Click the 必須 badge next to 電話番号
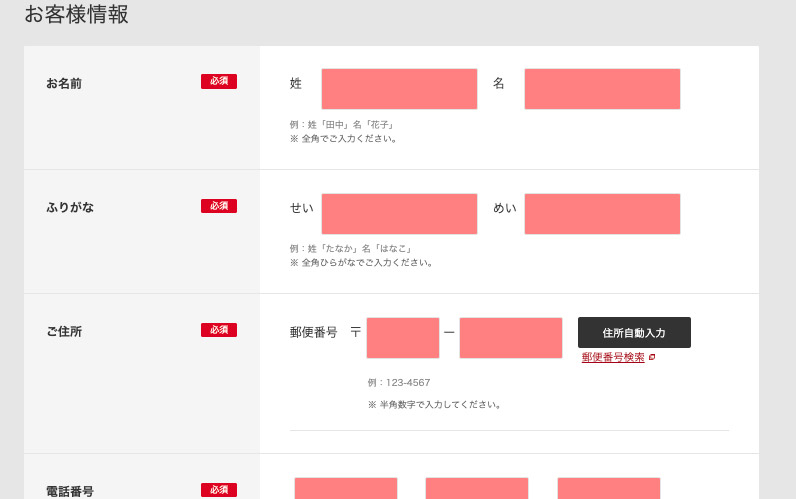Image resolution: width=796 pixels, height=499 pixels. [x=219, y=490]
